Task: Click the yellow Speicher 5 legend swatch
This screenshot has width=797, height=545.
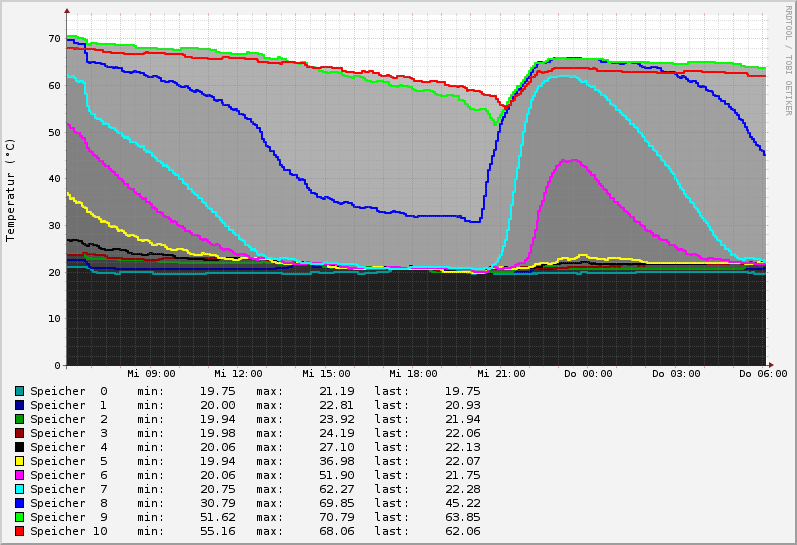Action: 19,461
